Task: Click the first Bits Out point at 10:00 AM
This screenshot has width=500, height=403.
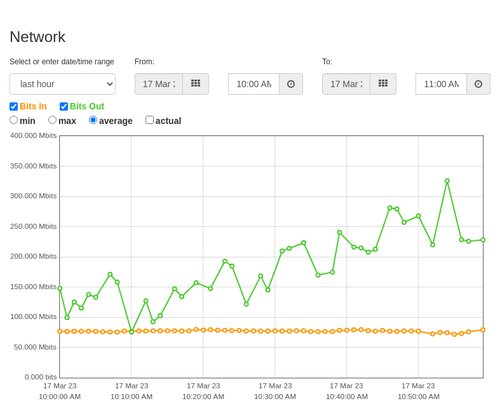Action: 60,288
